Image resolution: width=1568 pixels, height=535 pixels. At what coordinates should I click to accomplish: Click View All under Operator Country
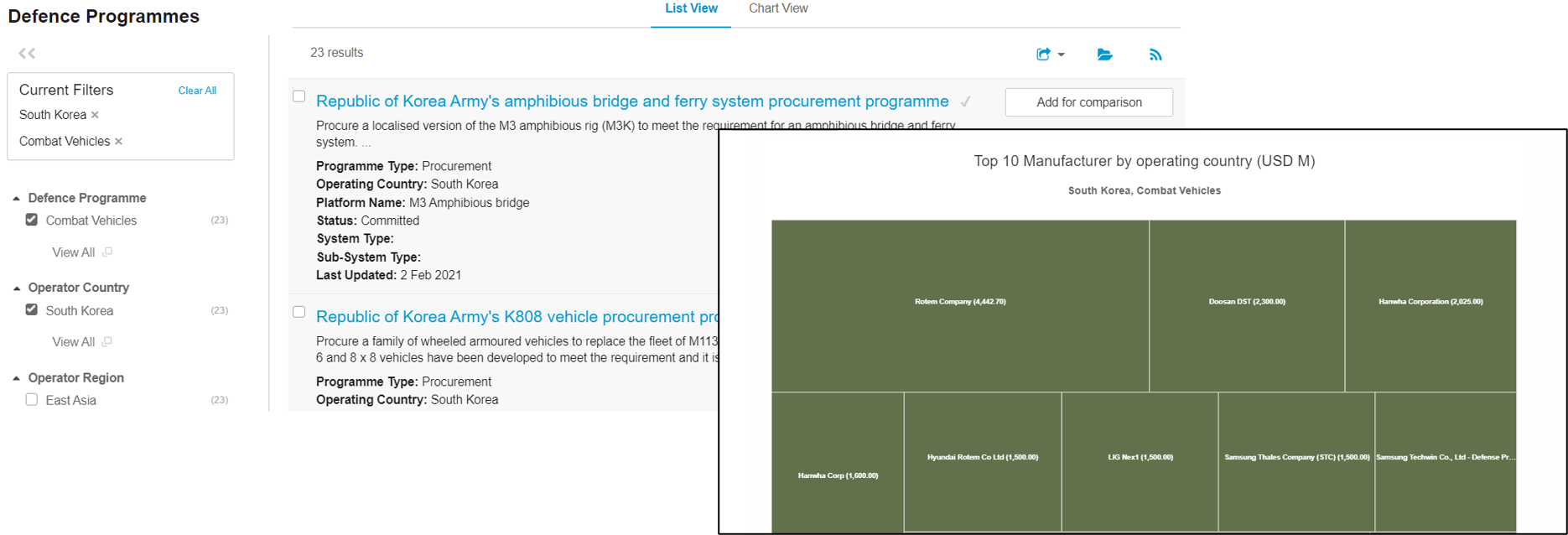pos(73,342)
